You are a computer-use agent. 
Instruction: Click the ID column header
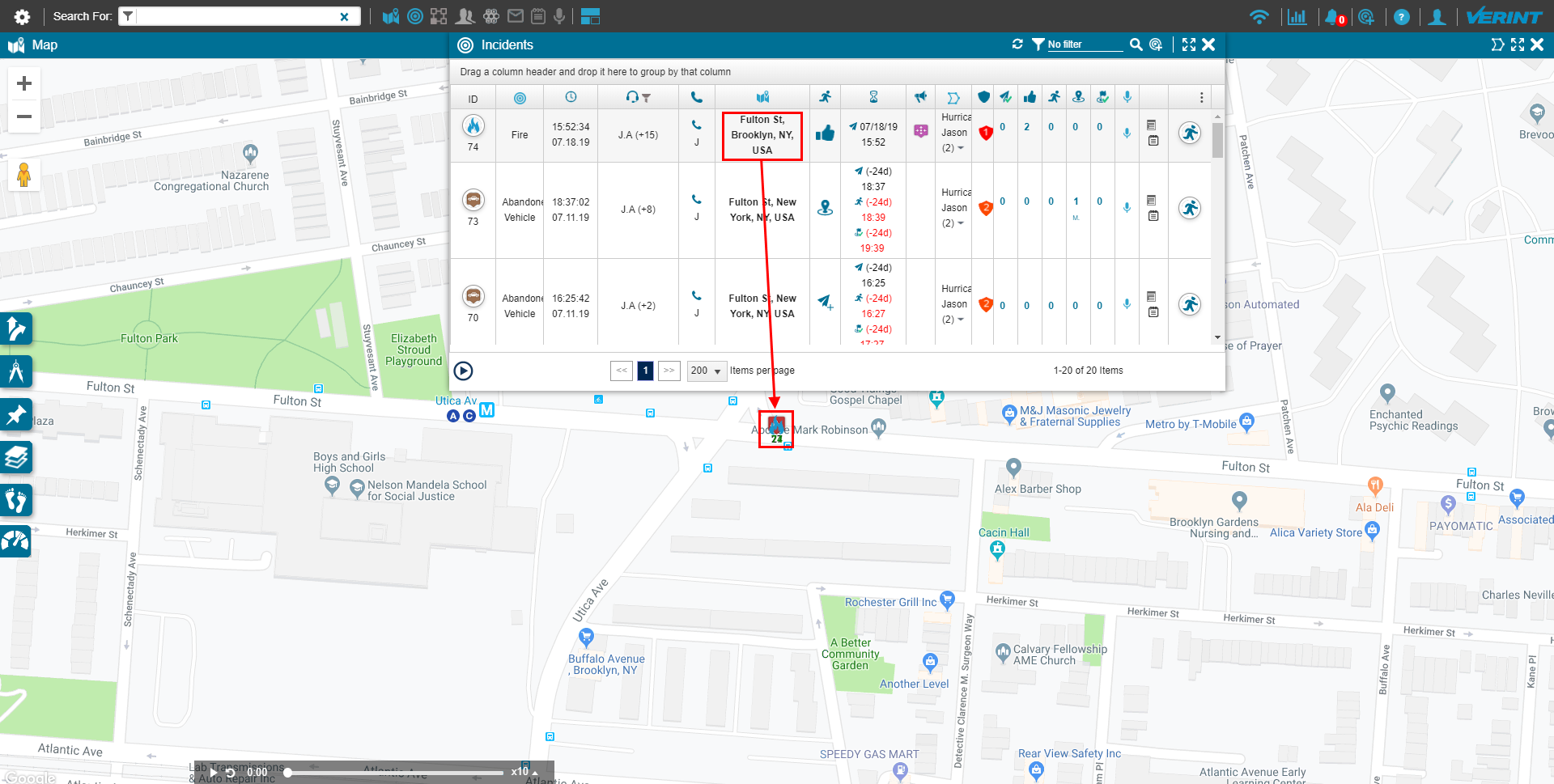click(x=473, y=99)
